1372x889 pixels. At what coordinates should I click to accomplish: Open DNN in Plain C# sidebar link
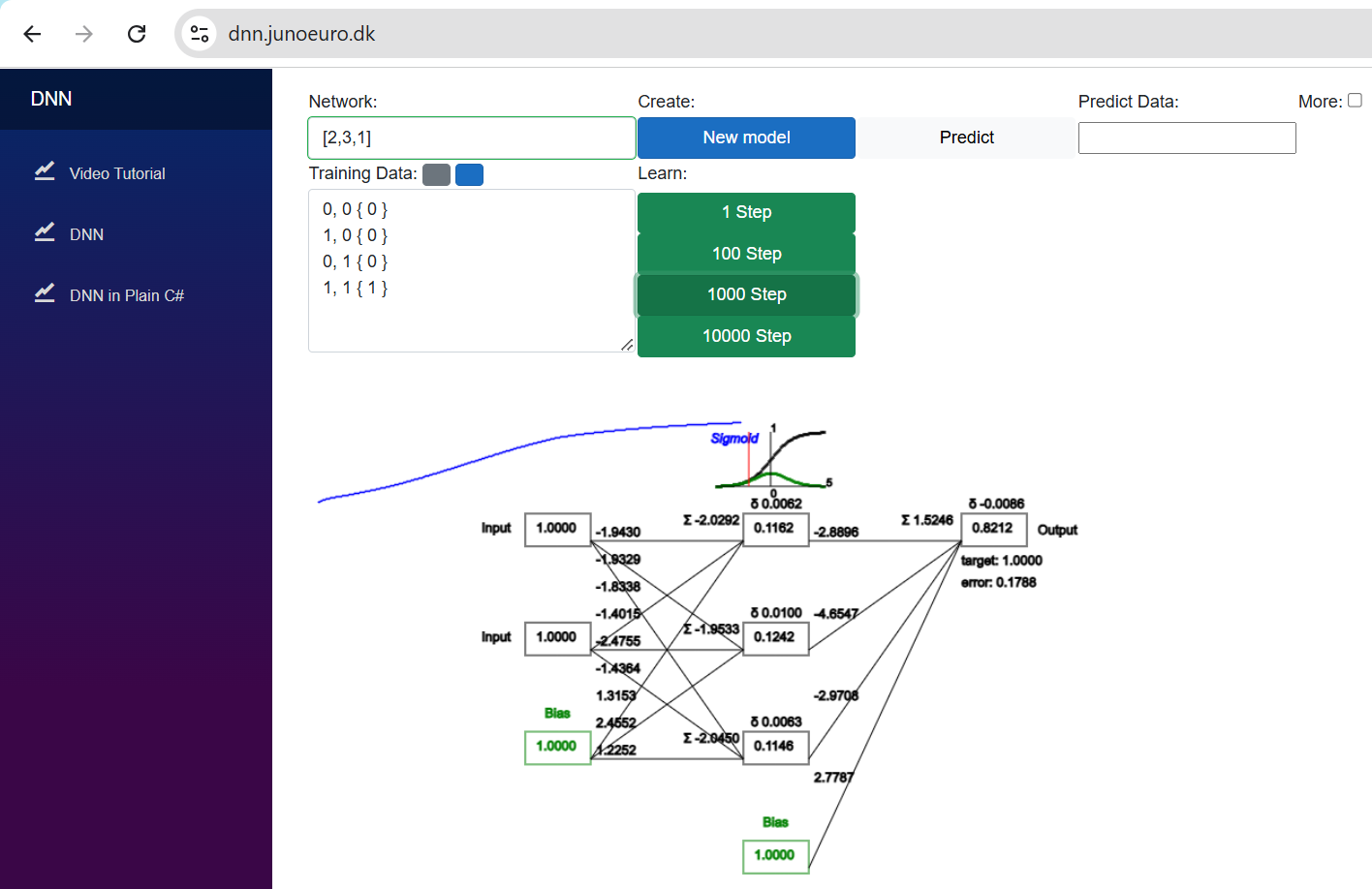[x=127, y=295]
